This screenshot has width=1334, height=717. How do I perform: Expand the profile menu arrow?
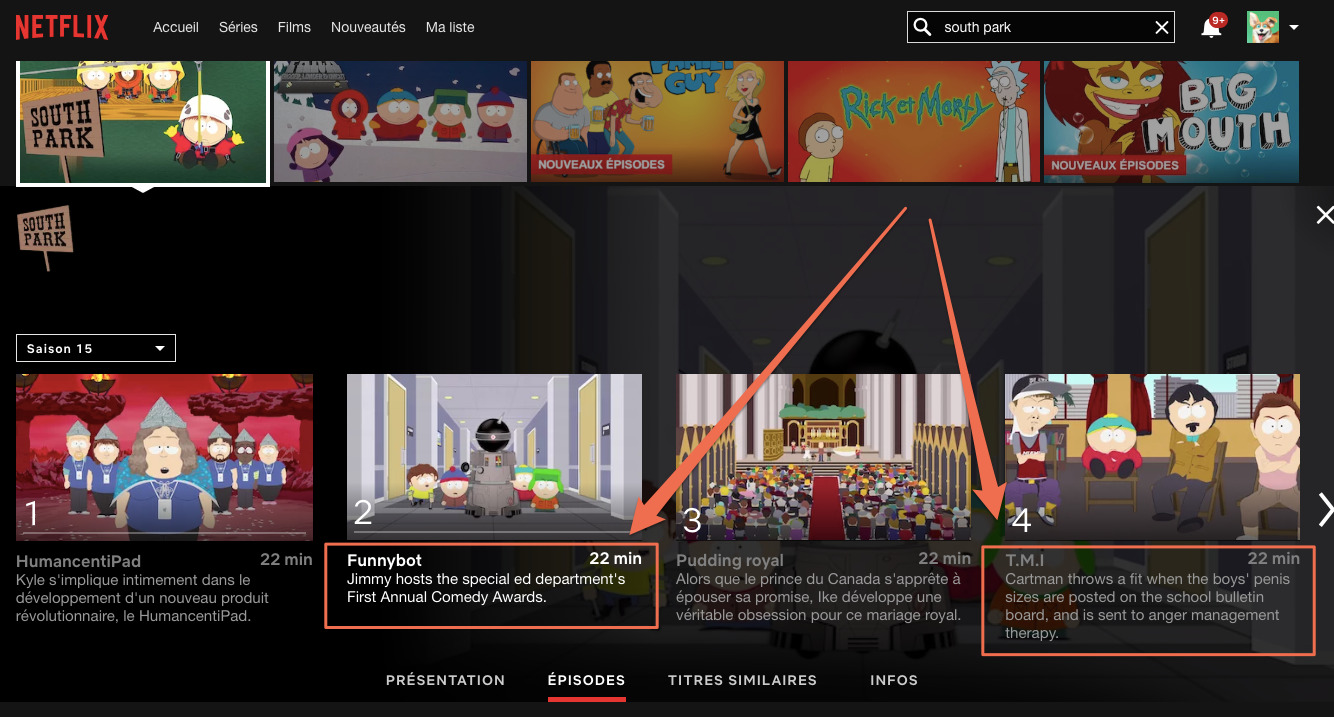click(1294, 28)
